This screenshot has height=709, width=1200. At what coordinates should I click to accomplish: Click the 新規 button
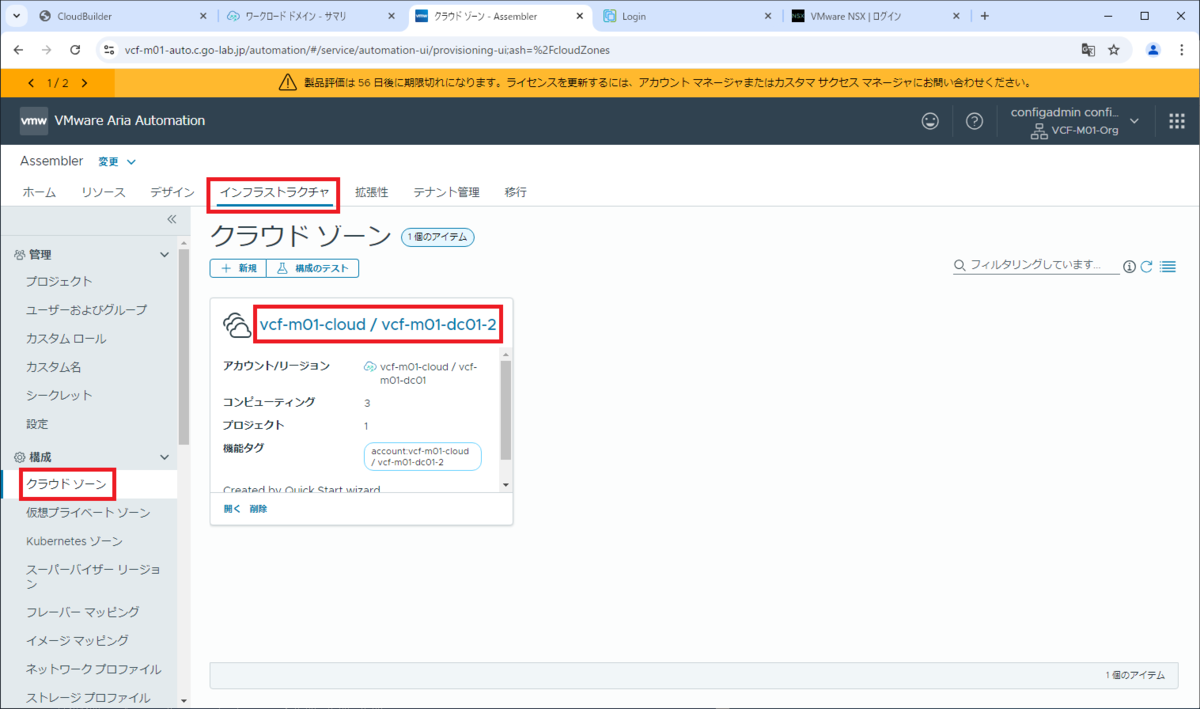238,268
